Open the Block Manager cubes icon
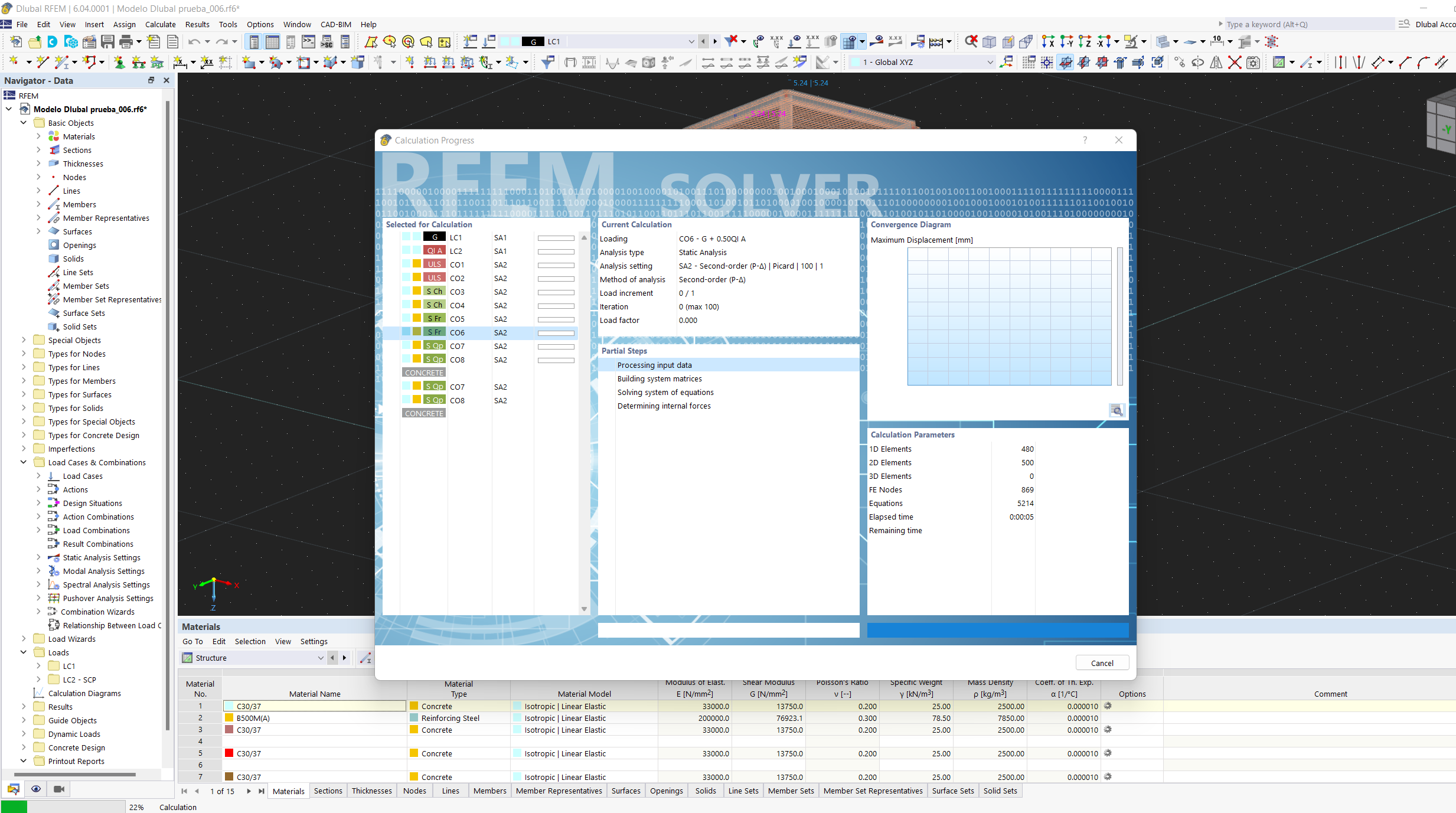Screen dimensions: 1456x813 pos(71,41)
